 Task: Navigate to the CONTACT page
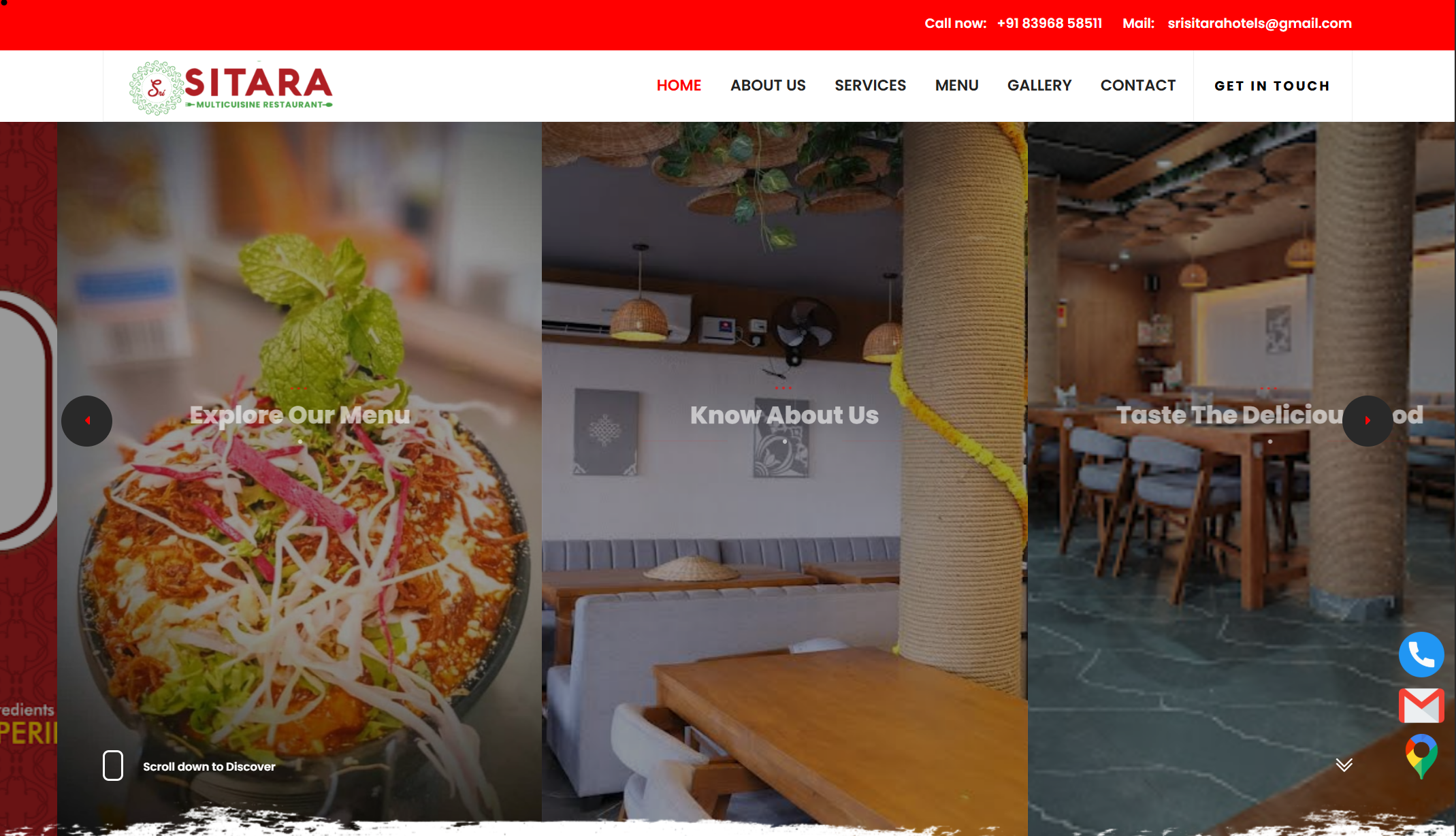(x=1138, y=86)
